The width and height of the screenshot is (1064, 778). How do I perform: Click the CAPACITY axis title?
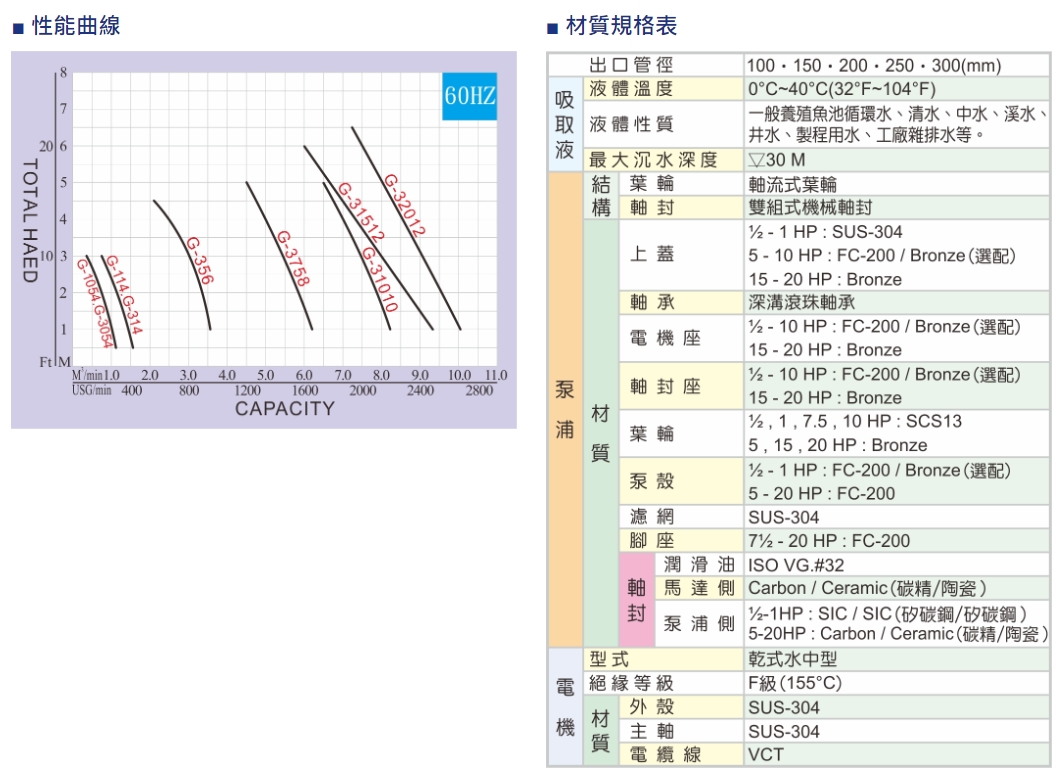click(x=284, y=409)
